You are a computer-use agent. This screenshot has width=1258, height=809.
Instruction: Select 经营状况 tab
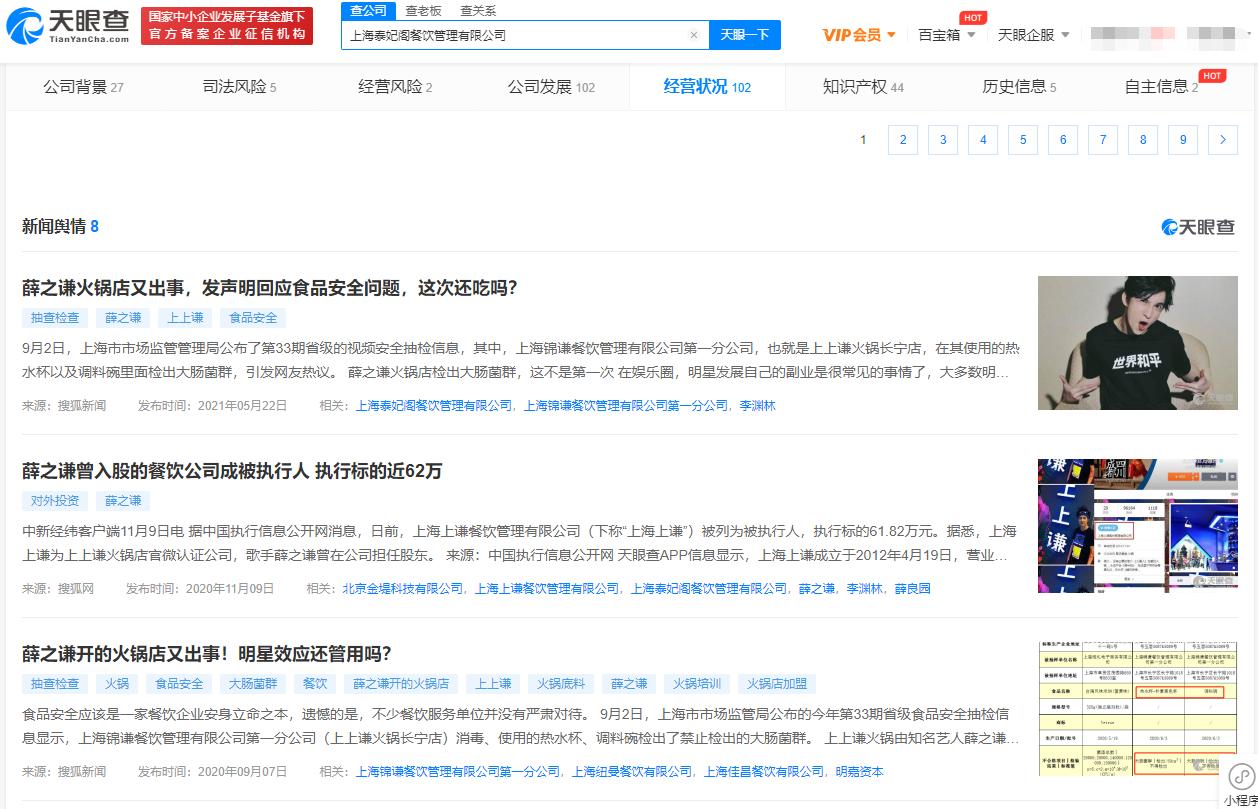pyautogui.click(x=707, y=87)
